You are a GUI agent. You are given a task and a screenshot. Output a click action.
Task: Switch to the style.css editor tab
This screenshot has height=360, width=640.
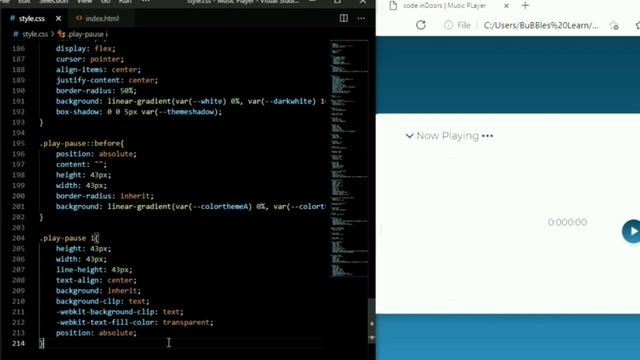click(x=32, y=18)
